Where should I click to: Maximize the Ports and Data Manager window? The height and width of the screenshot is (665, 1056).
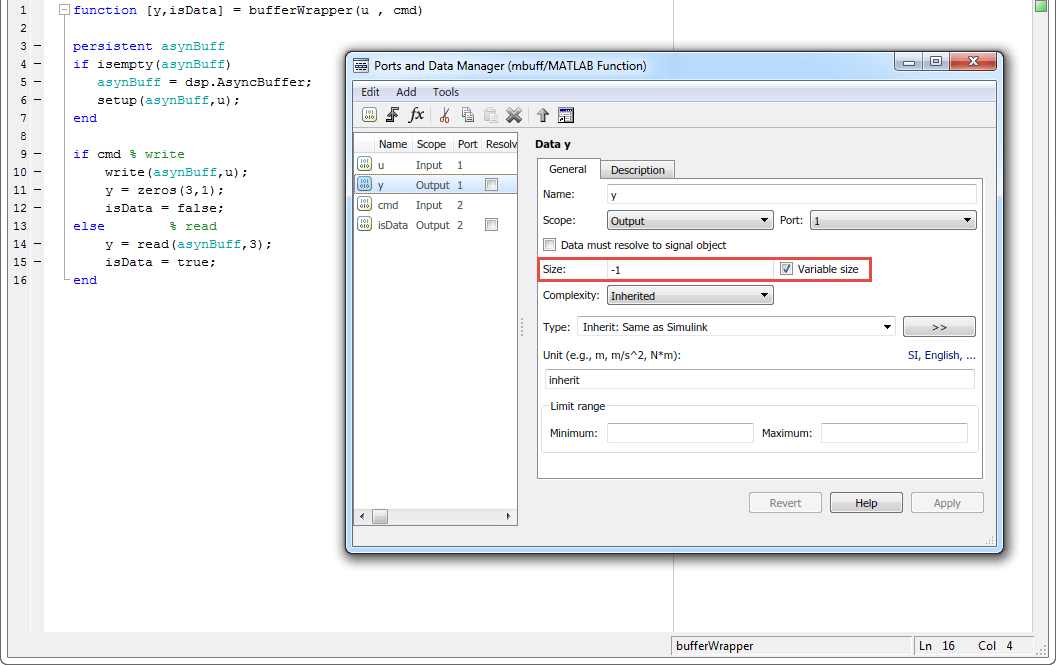pyautogui.click(x=935, y=61)
